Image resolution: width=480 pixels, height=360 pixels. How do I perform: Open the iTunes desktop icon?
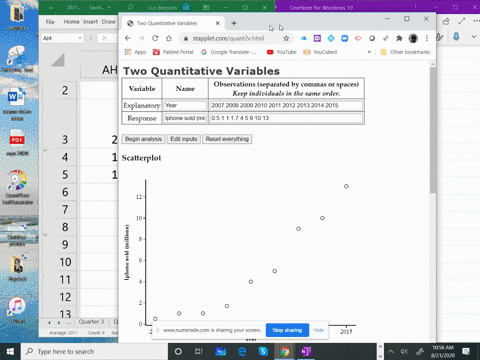point(17,309)
